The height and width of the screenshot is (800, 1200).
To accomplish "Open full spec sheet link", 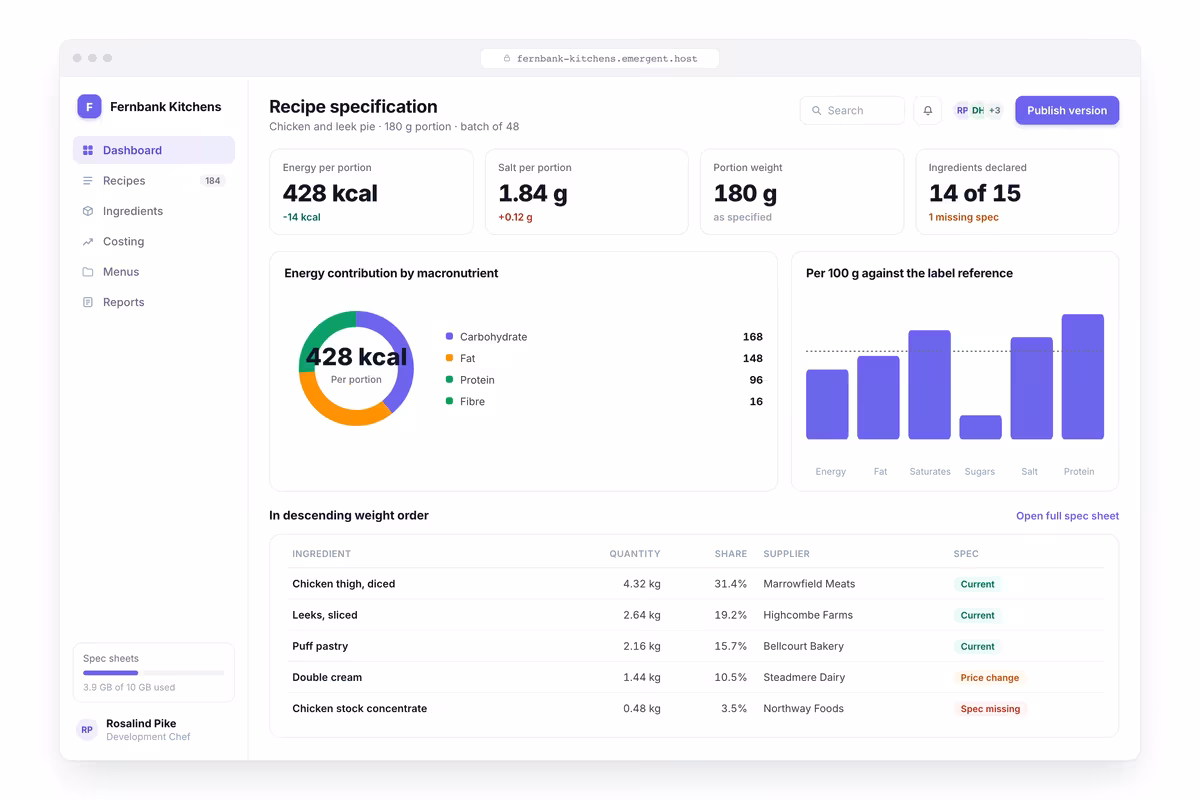I will pyautogui.click(x=1067, y=516).
